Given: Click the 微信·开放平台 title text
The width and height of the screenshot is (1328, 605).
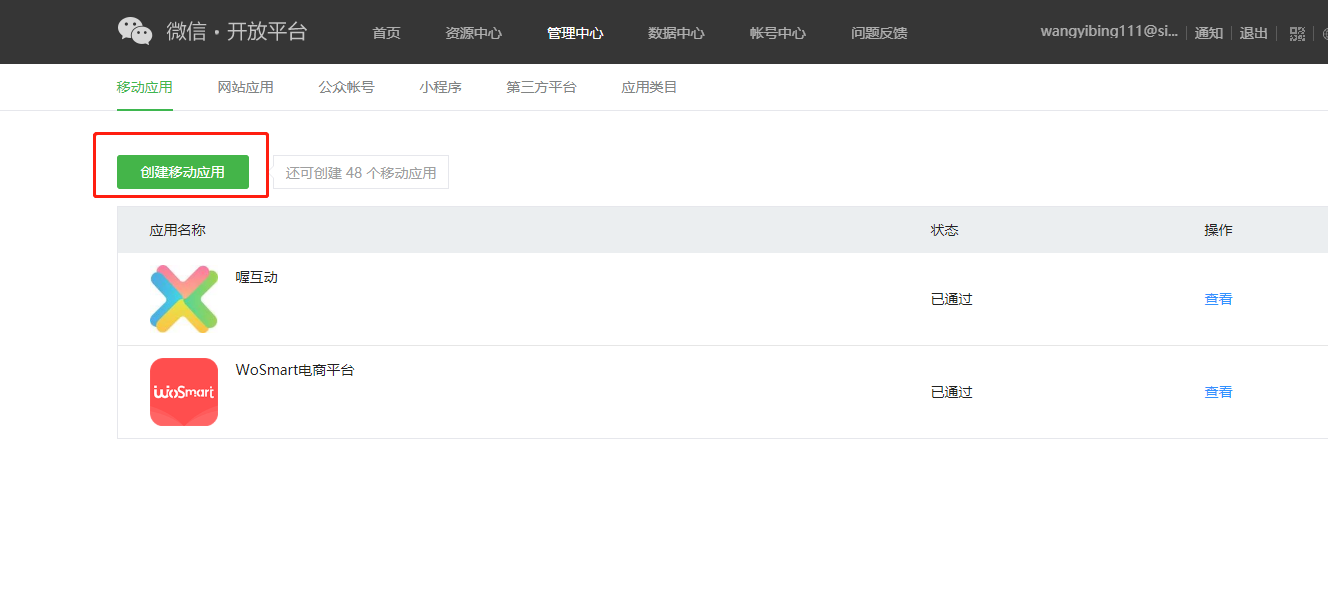Looking at the screenshot, I should click(x=237, y=31).
